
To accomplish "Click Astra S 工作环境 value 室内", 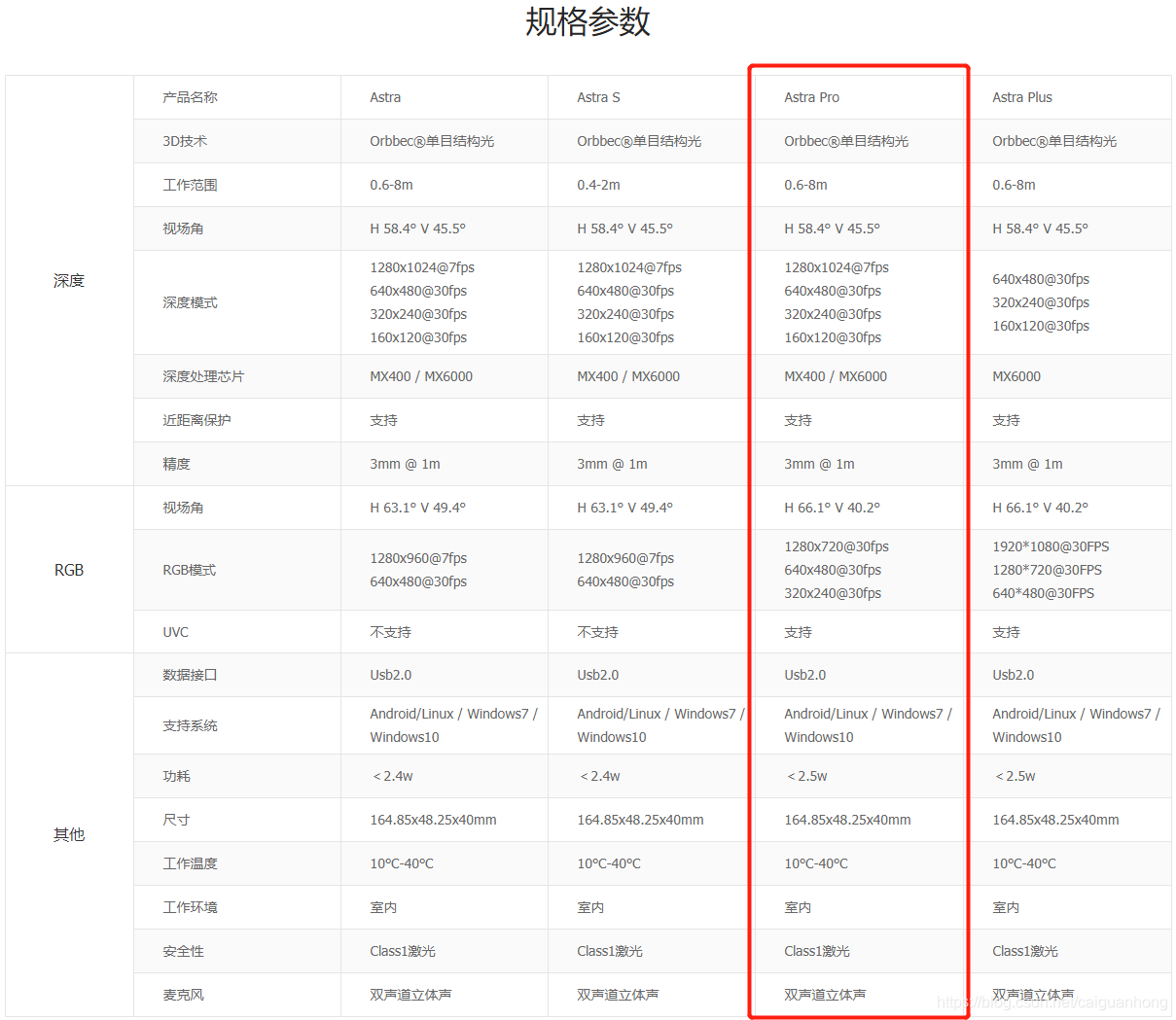I will [x=590, y=907].
